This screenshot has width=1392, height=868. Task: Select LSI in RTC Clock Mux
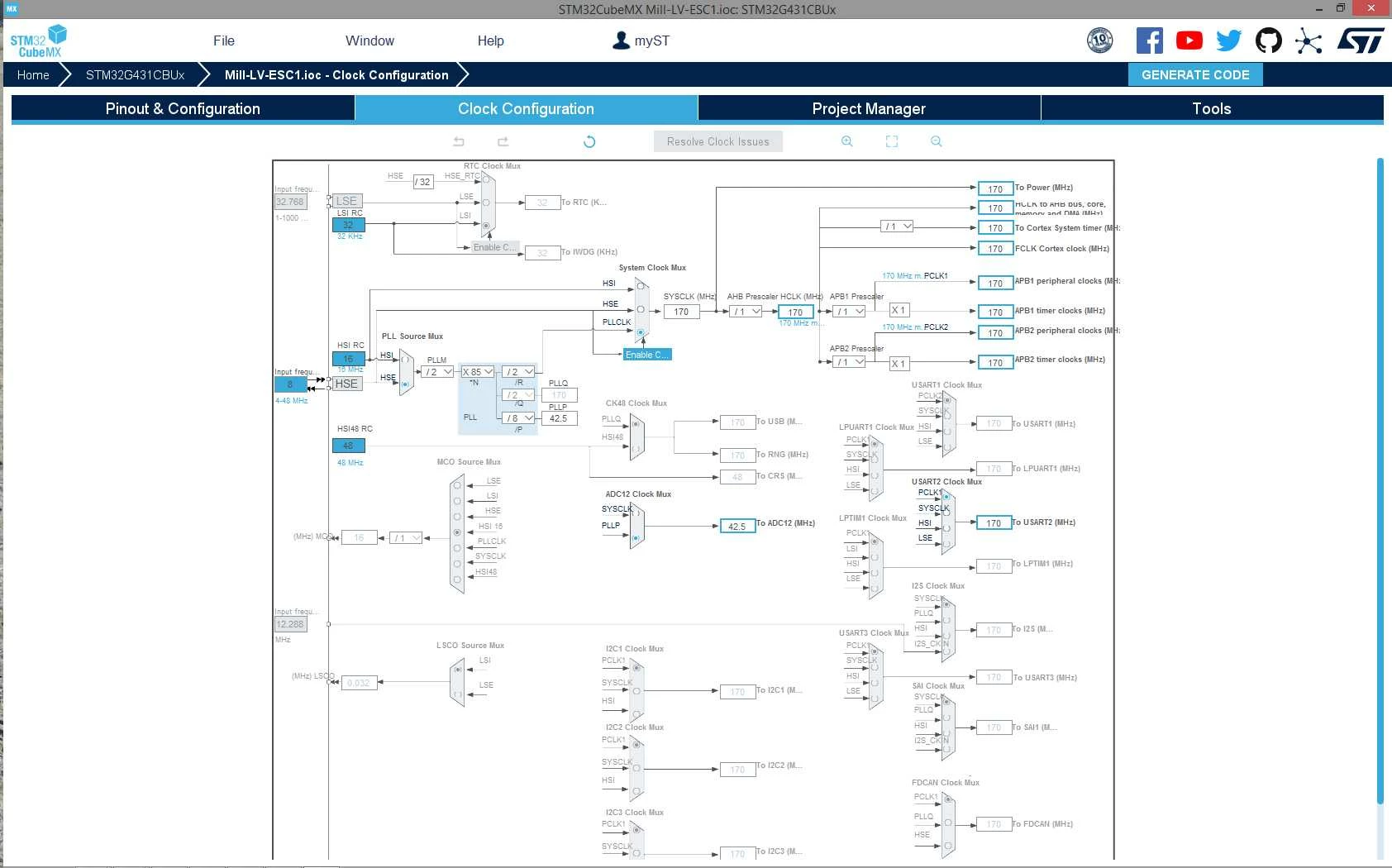pyautogui.click(x=486, y=225)
